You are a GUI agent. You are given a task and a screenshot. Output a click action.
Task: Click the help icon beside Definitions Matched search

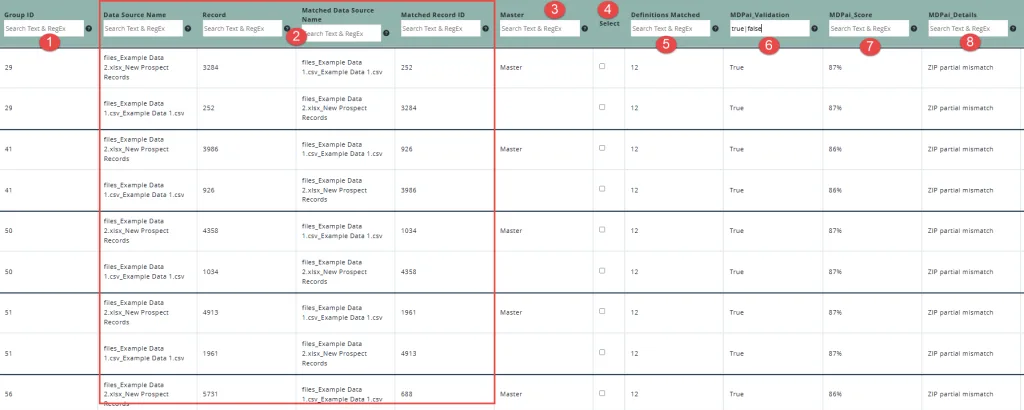pos(715,29)
